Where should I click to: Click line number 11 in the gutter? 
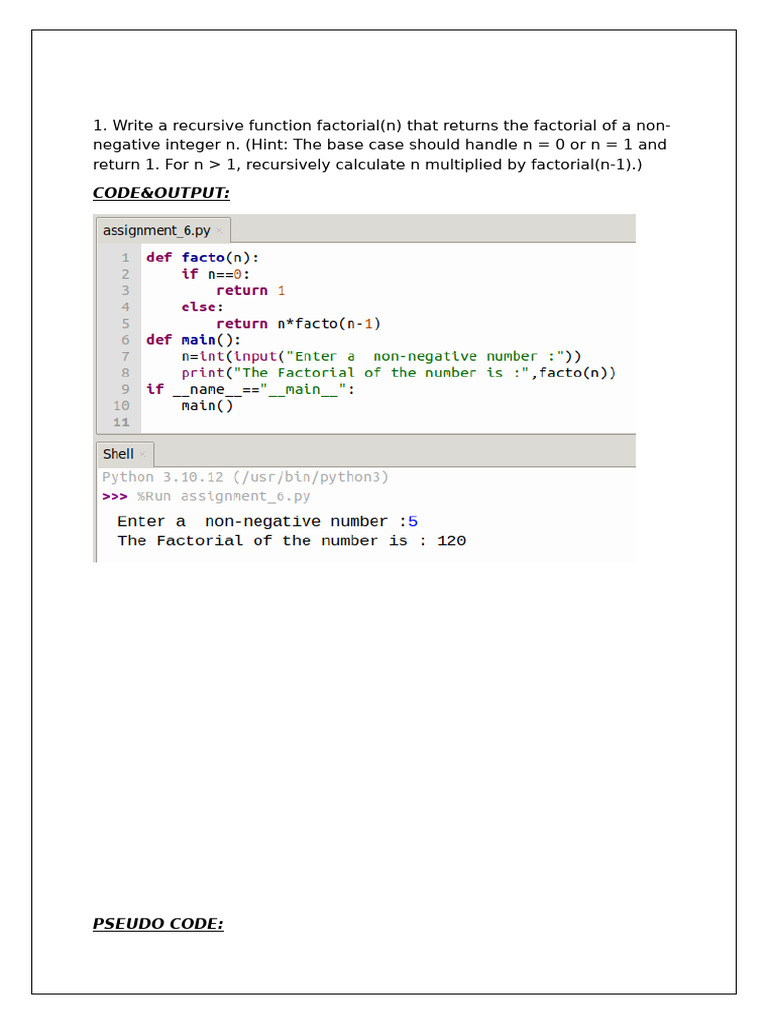coord(121,422)
